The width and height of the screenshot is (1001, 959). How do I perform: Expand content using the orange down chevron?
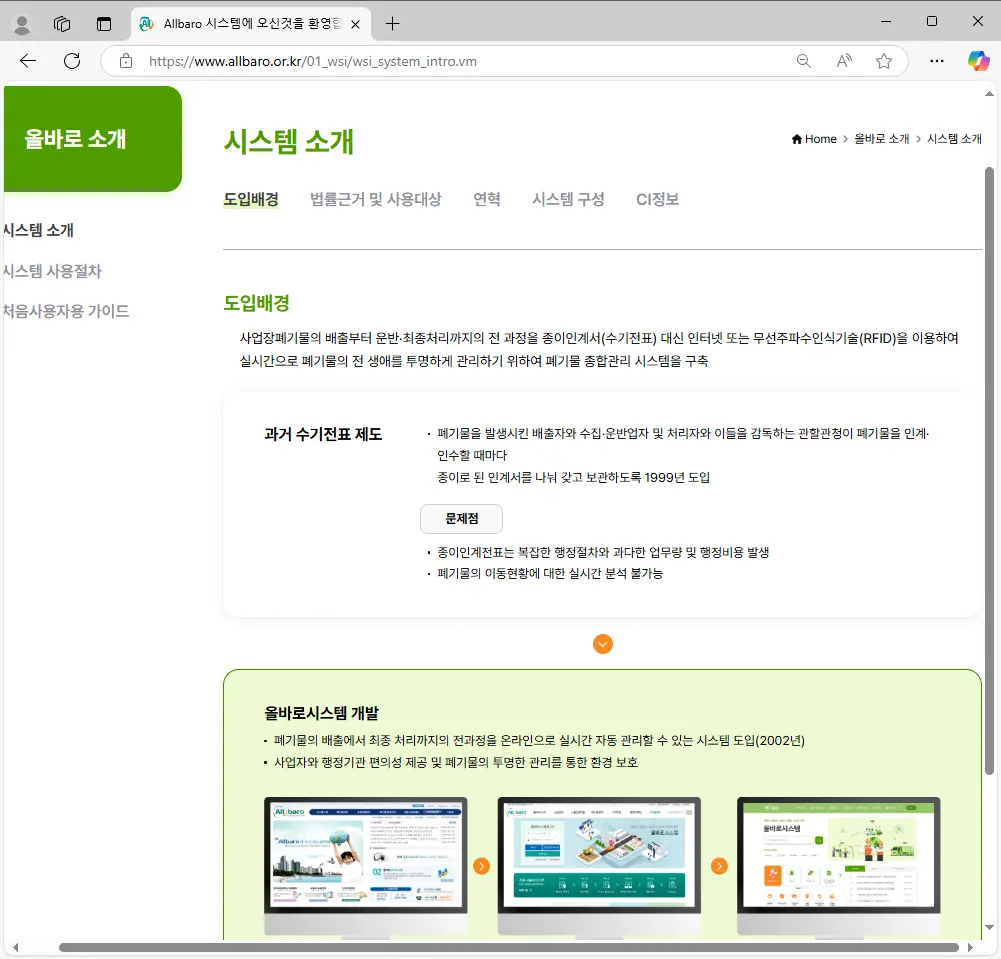click(x=602, y=644)
